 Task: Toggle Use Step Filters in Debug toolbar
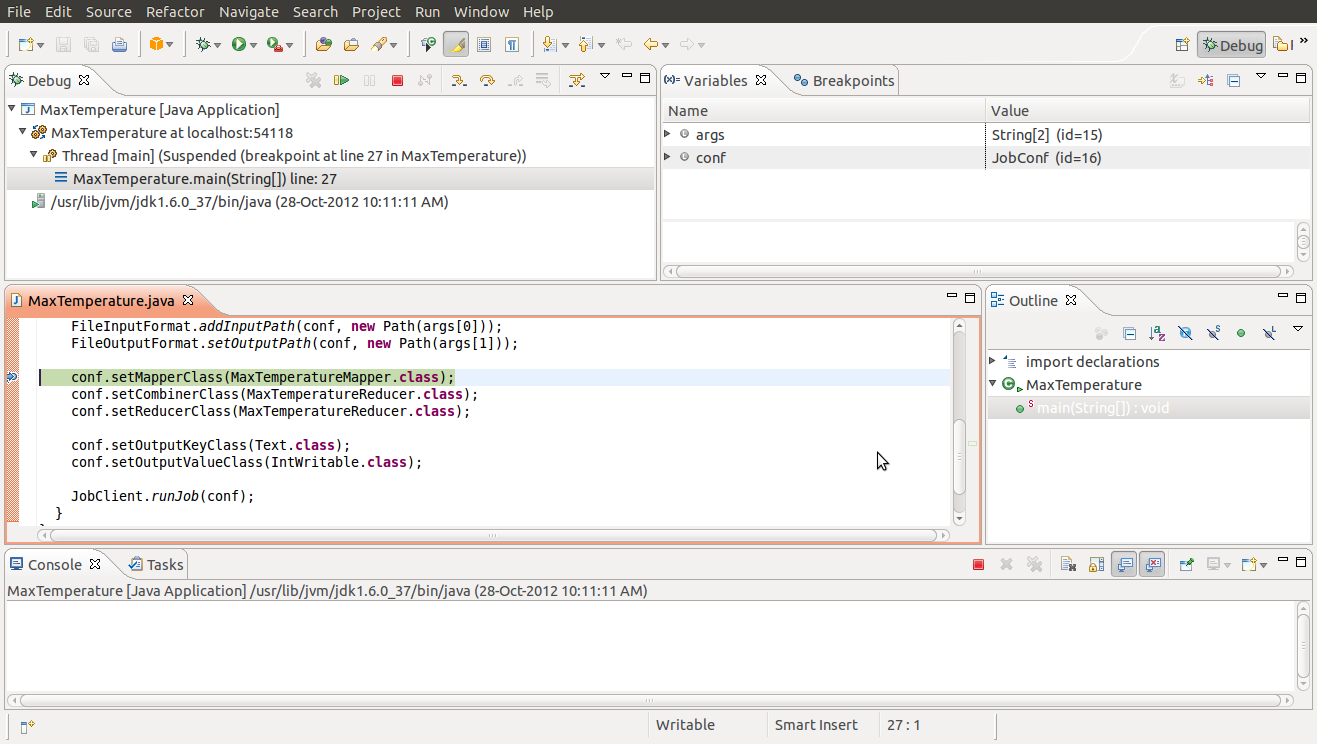click(x=577, y=80)
